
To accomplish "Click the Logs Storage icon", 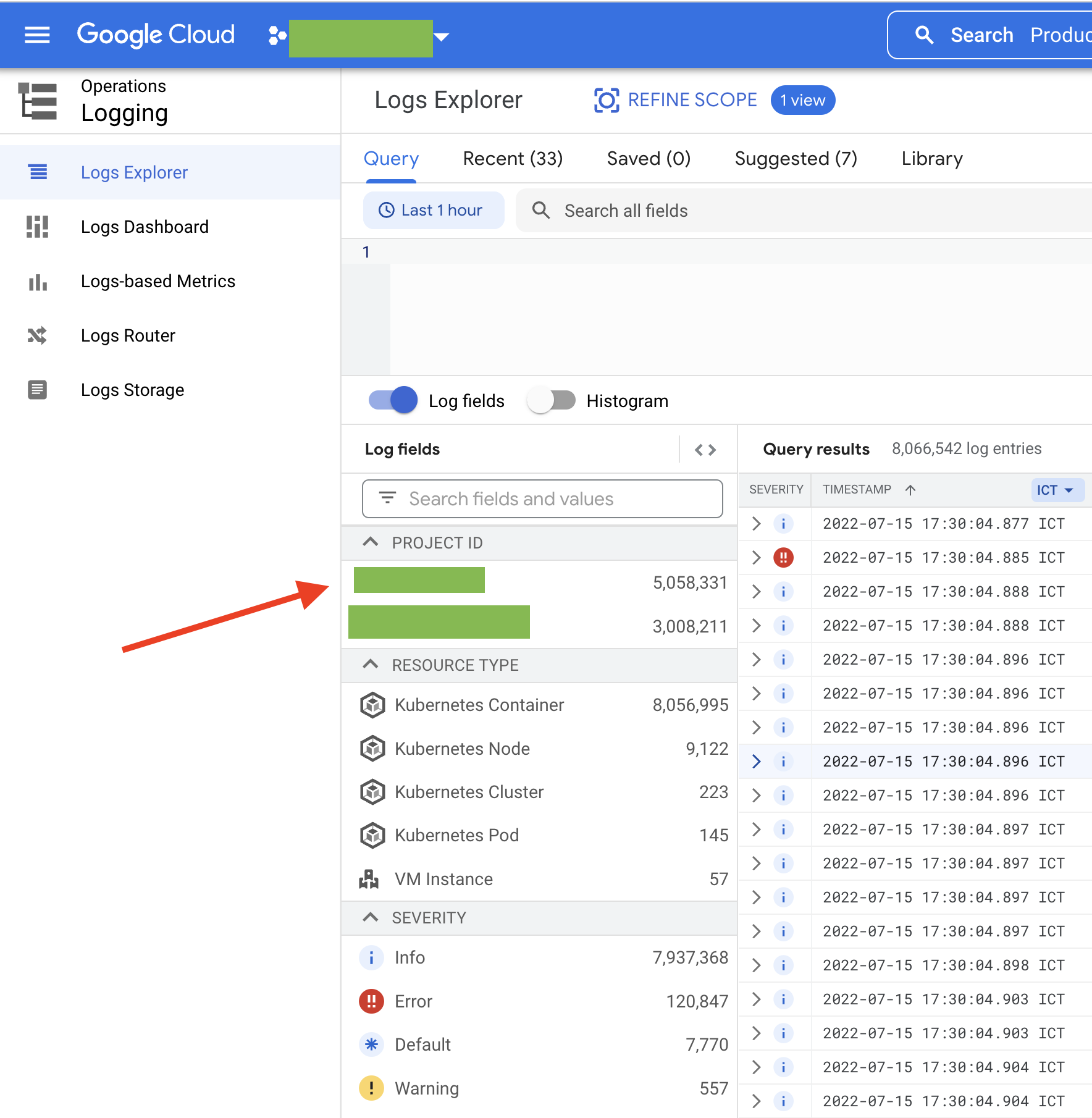I will pyautogui.click(x=38, y=390).
